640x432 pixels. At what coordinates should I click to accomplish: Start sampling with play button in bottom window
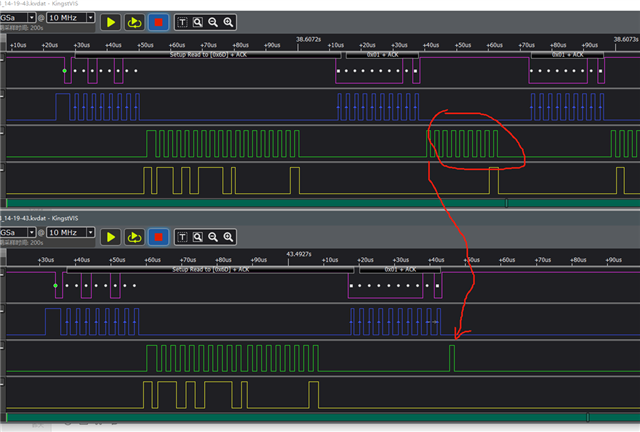click(110, 237)
